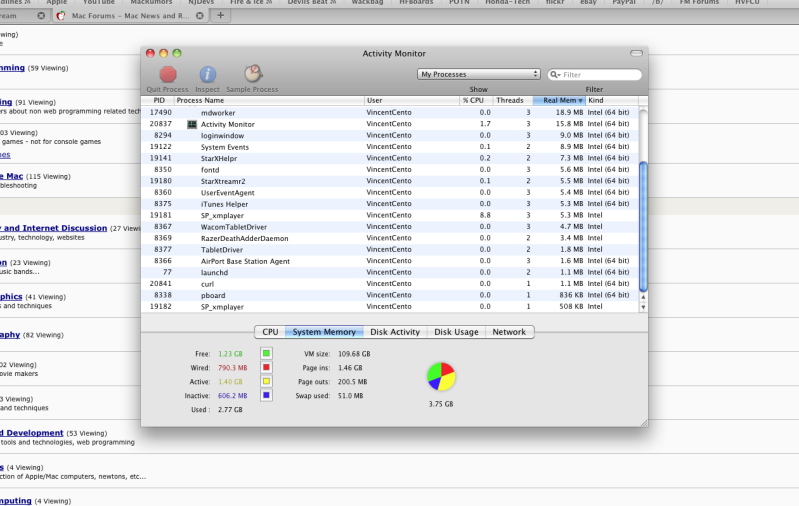Select the AirPort Base Station Agent row

click(x=389, y=261)
